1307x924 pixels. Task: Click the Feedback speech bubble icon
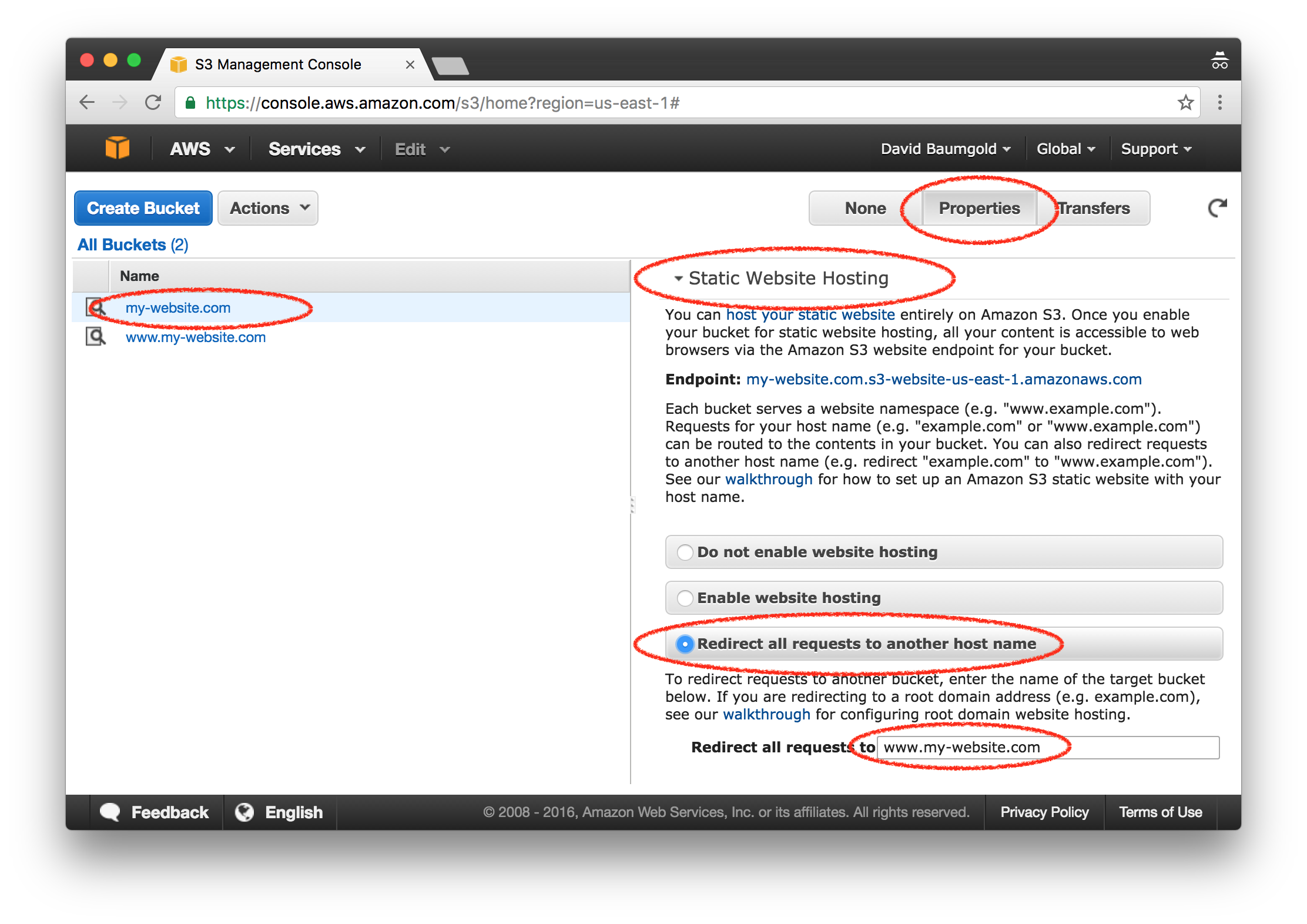pos(110,812)
